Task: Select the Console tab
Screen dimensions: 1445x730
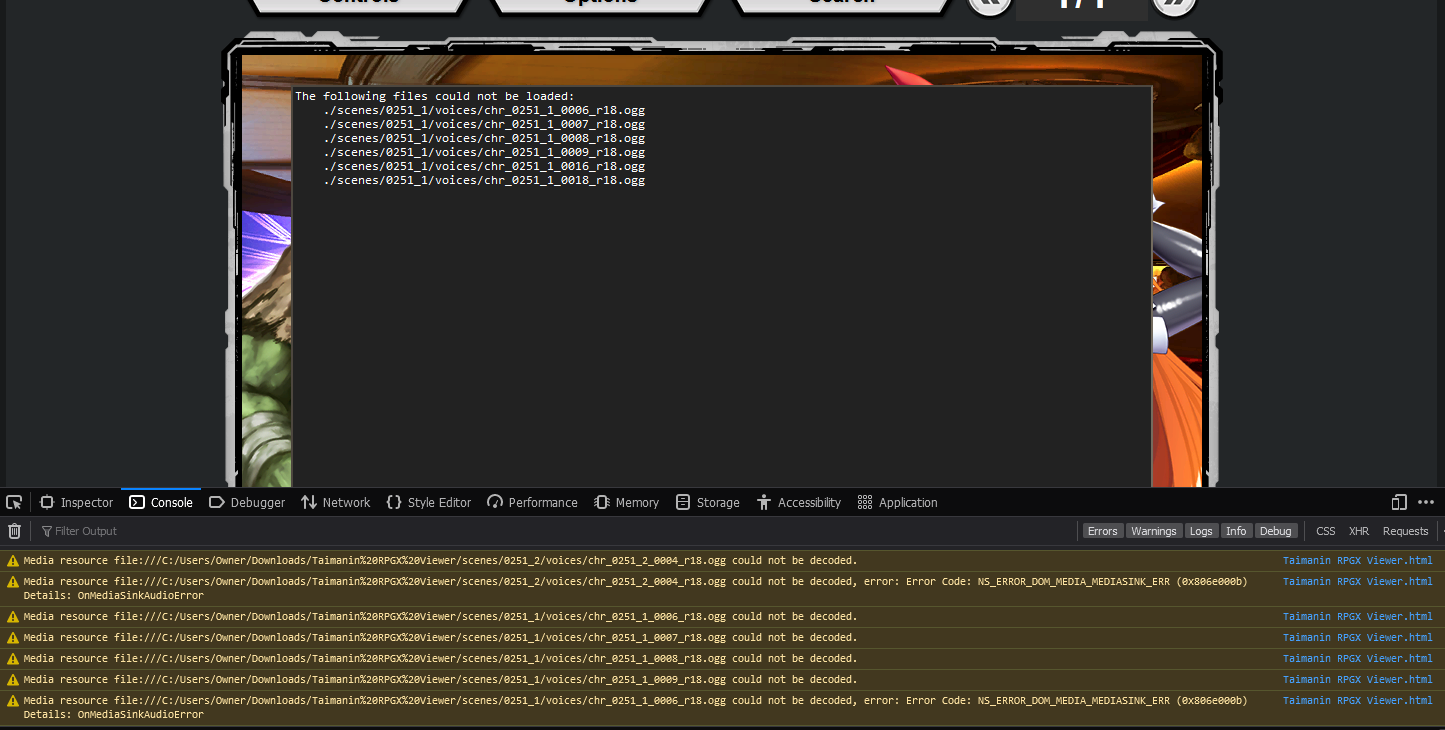Action: tap(161, 502)
